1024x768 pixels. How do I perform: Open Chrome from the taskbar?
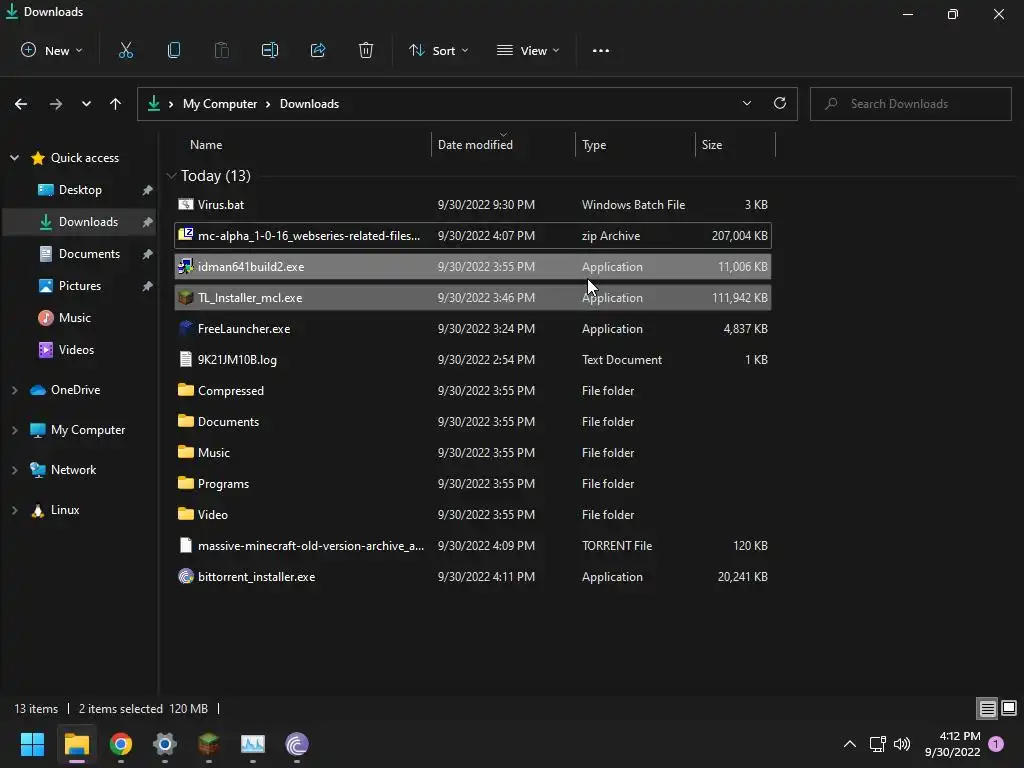pyautogui.click(x=121, y=744)
